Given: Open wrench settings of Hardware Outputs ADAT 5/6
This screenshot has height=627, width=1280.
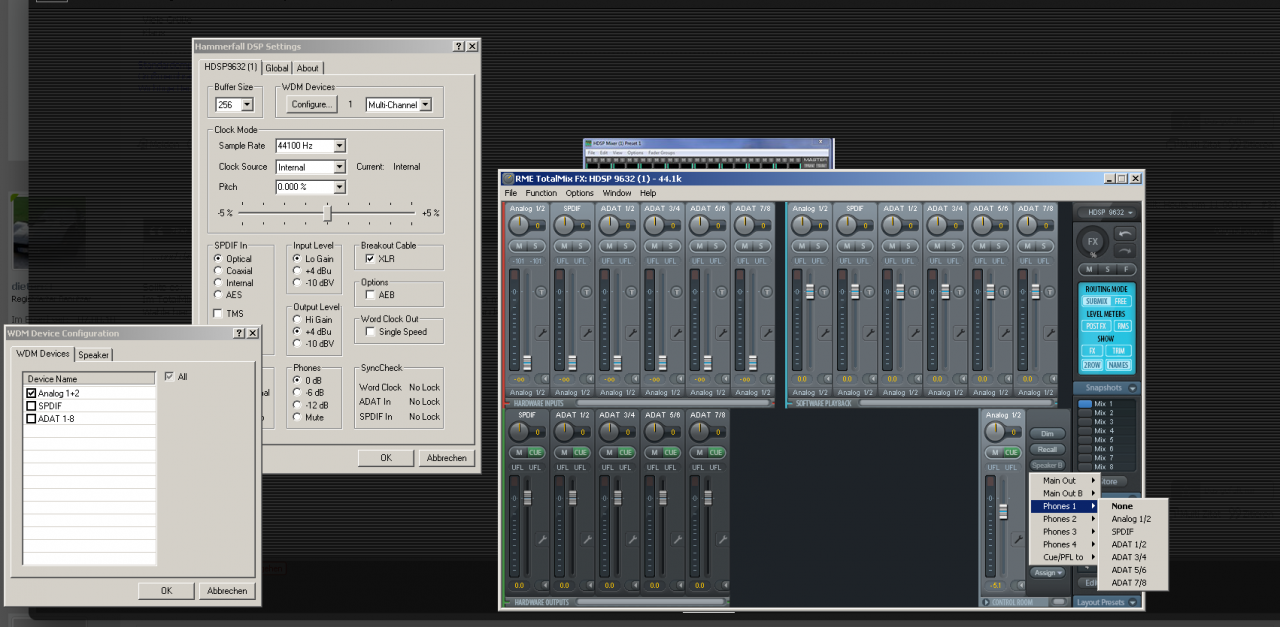Looking at the screenshot, I should click(x=677, y=539).
